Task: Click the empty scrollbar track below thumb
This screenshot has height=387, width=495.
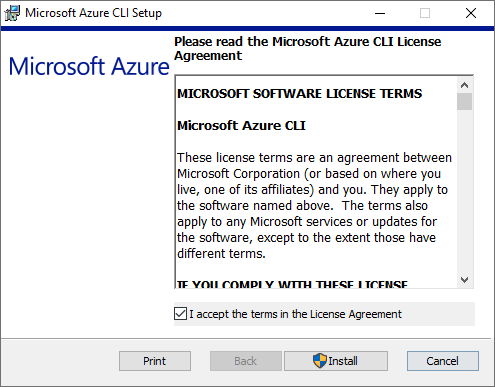Action: pyautogui.click(x=464, y=191)
